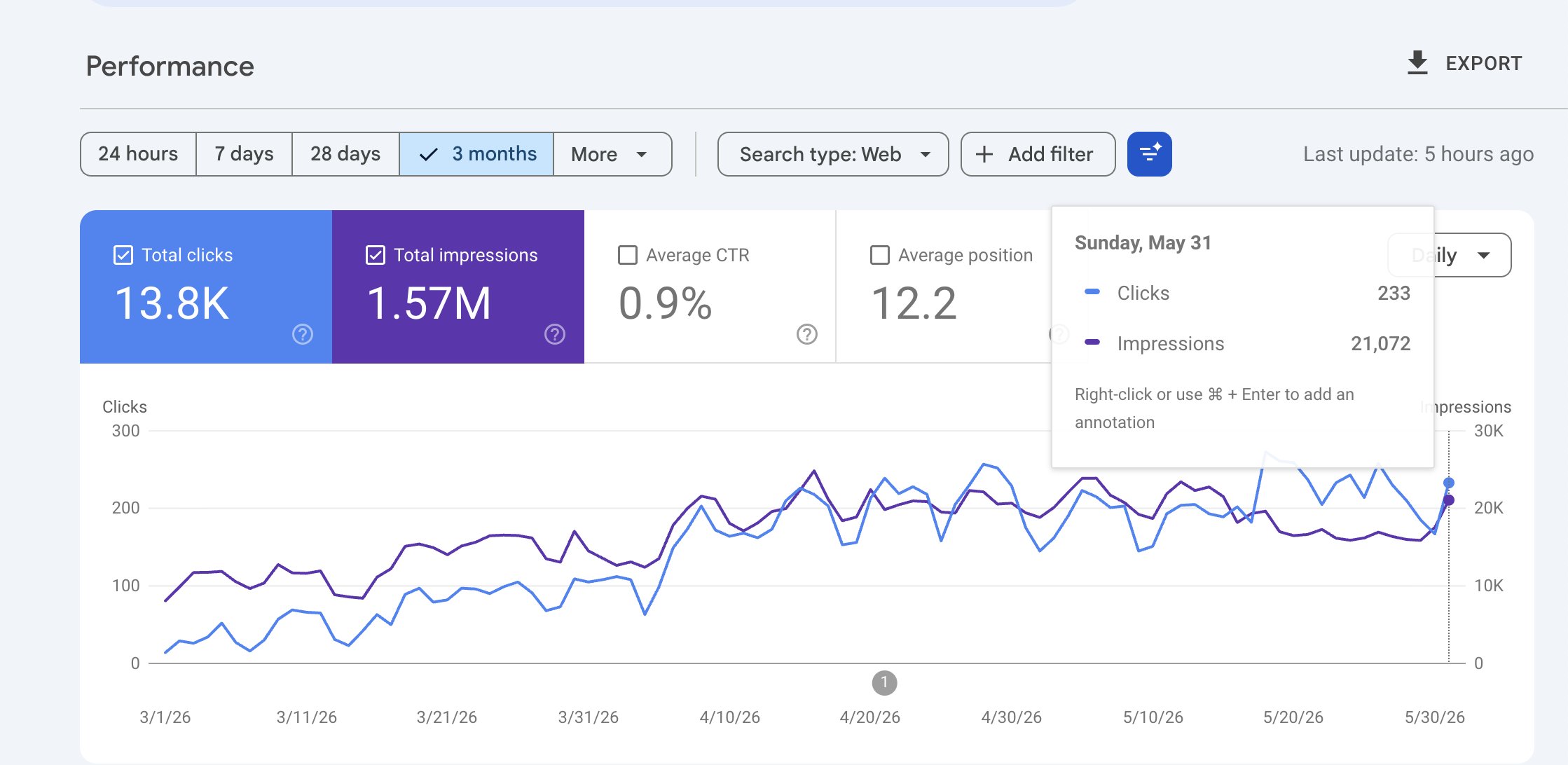The image size is (1568, 765).
Task: Click the 4/10/26 x-axis date label
Action: pos(729,717)
